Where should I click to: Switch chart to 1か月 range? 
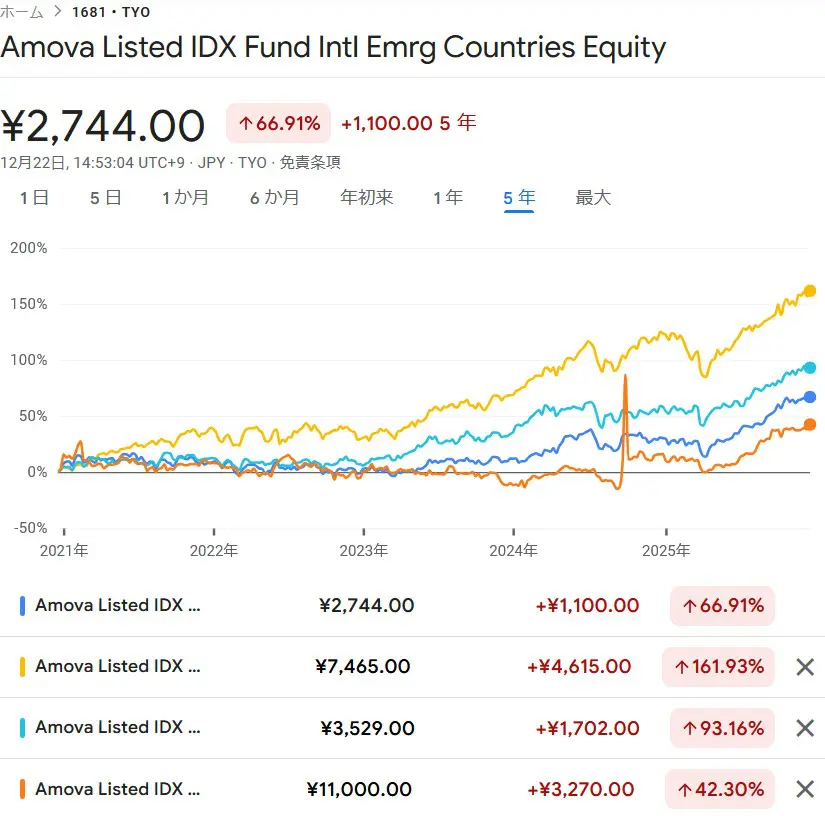[x=185, y=198]
